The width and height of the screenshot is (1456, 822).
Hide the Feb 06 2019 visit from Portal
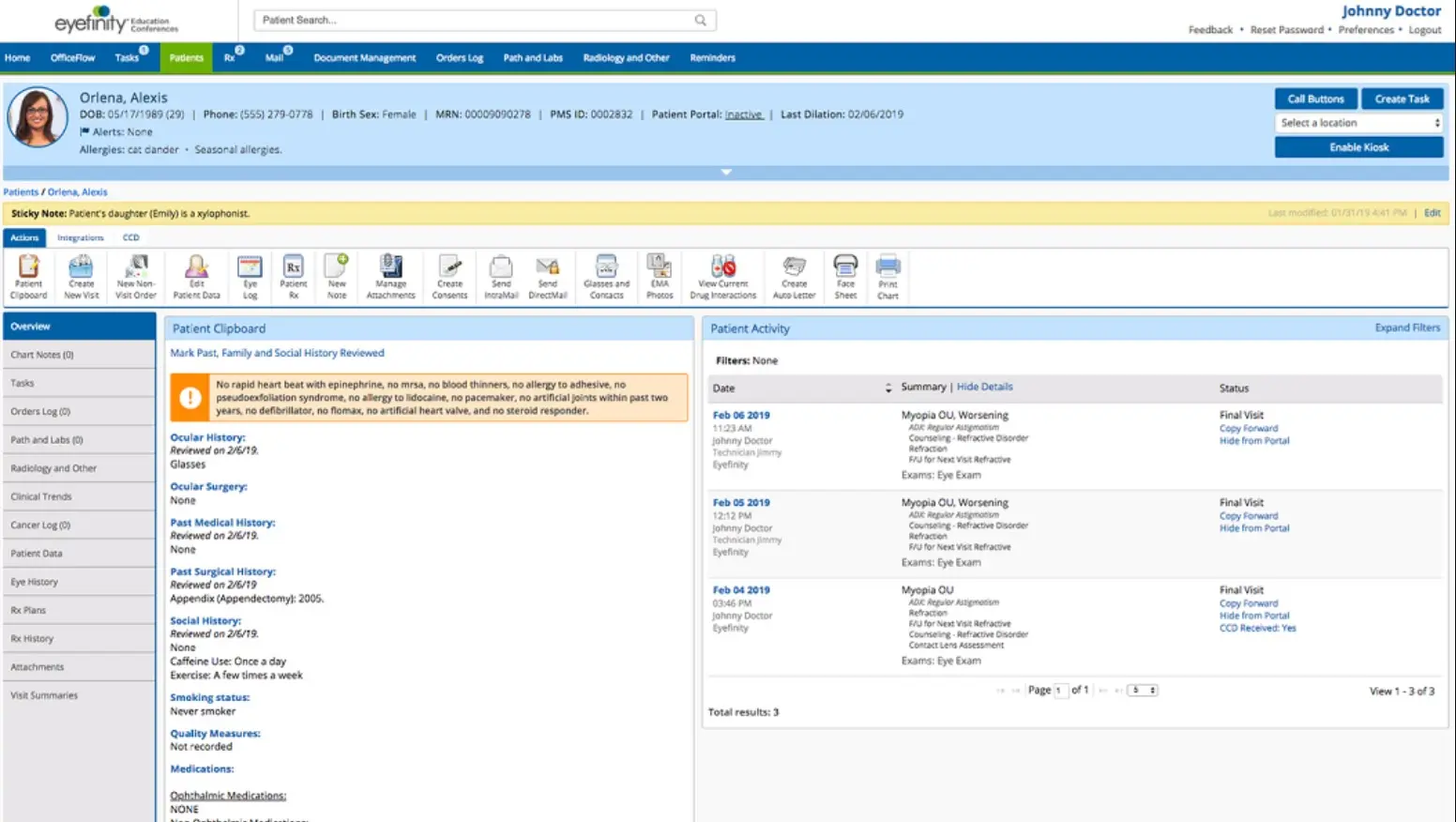coord(1253,440)
